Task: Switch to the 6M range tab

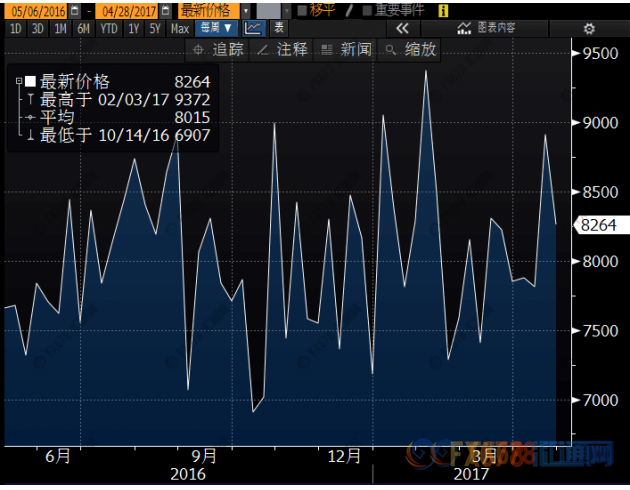Action: coord(83,28)
